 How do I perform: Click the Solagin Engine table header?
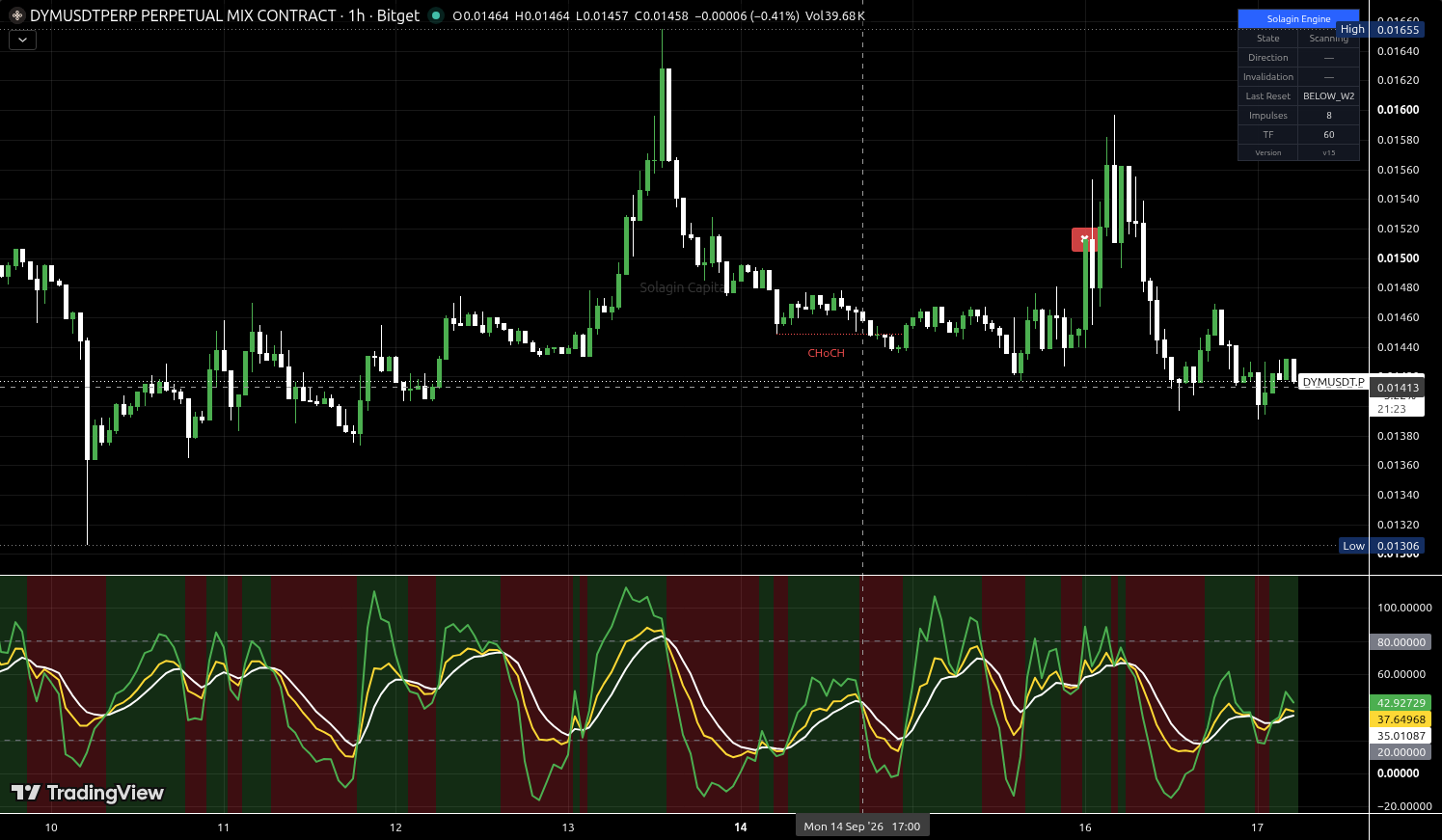1298,18
